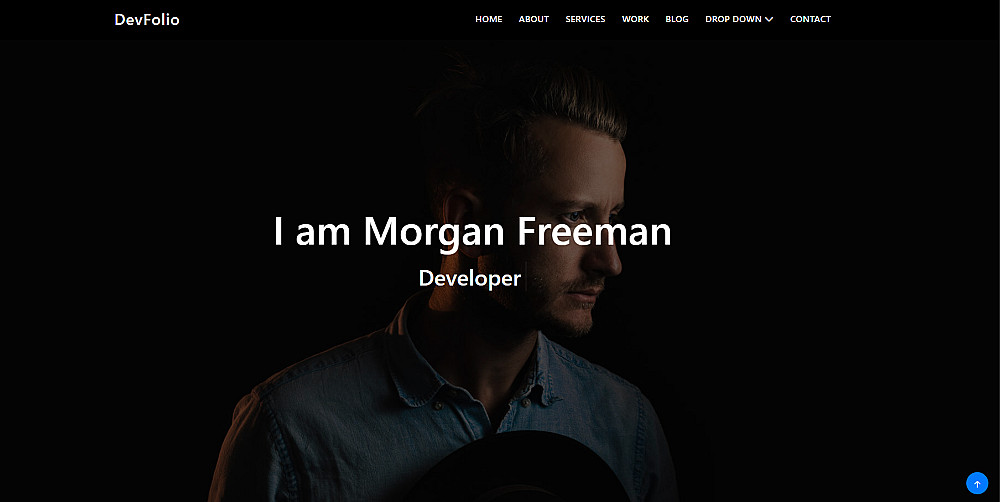Image resolution: width=1000 pixels, height=502 pixels.
Task: Click the word Freeman in the headline
Action: click(x=594, y=230)
